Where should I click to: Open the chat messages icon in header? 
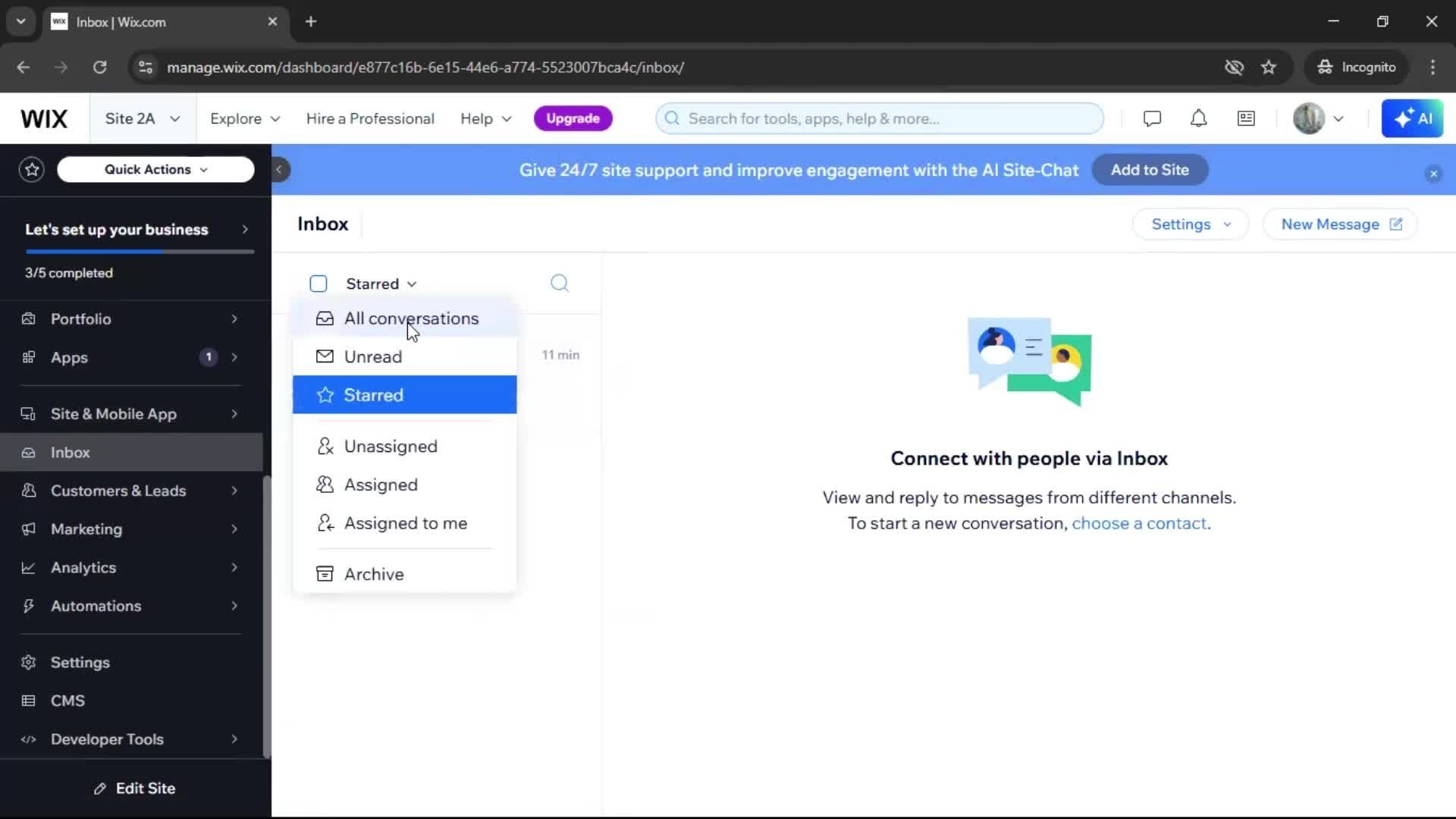[x=1152, y=119]
